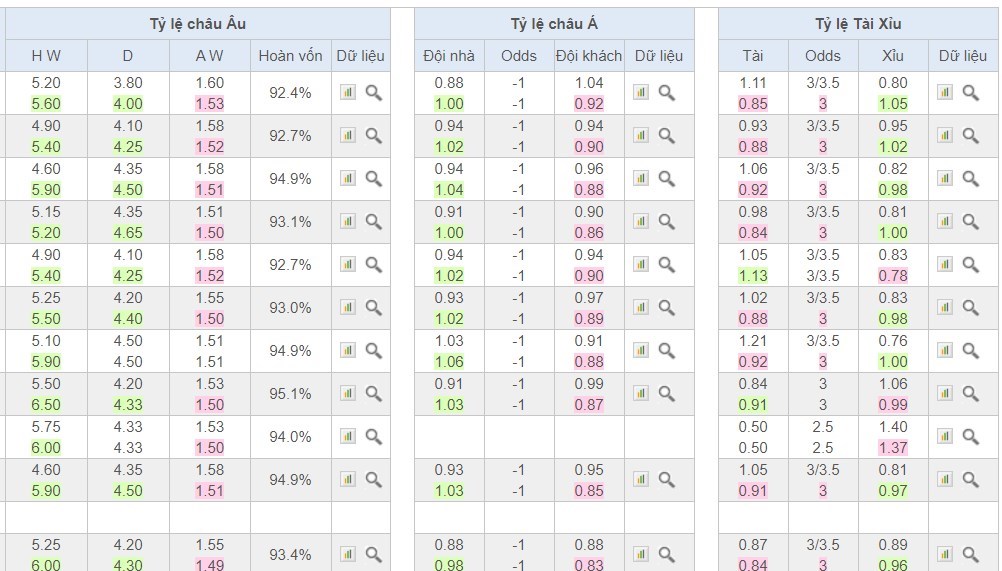Click chart icon in the 92.4% payout row

tap(348, 93)
